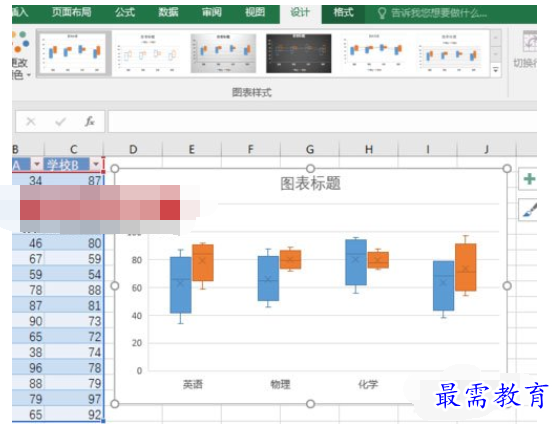This screenshot has height=427, width=557.
Task: Select column J header
Action: (486, 150)
